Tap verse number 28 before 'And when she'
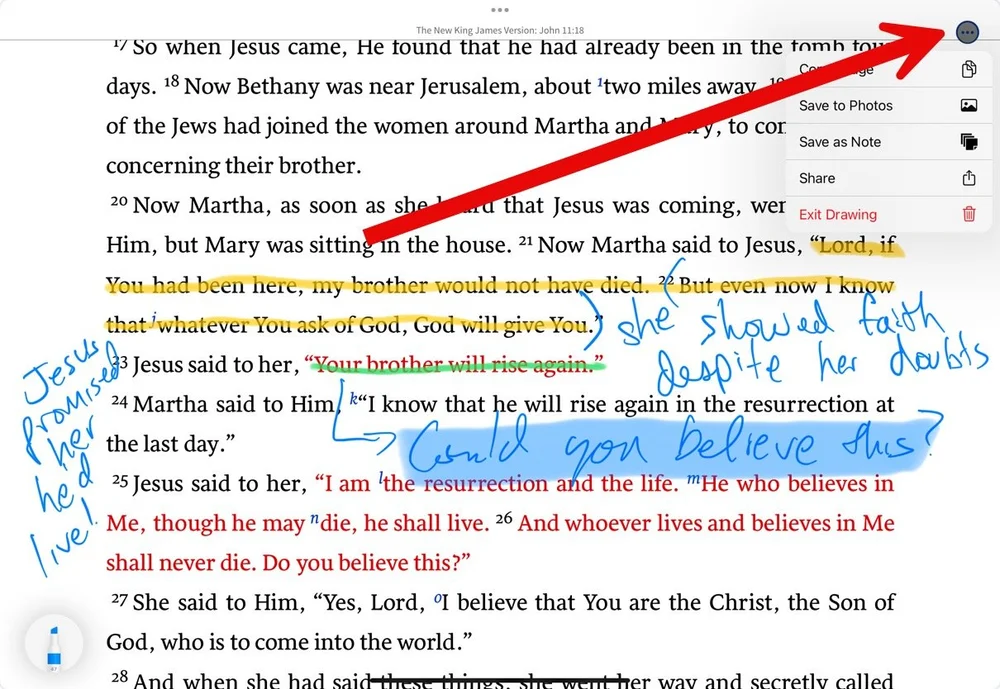The width and height of the screenshot is (1000, 689). pyautogui.click(x=119, y=676)
